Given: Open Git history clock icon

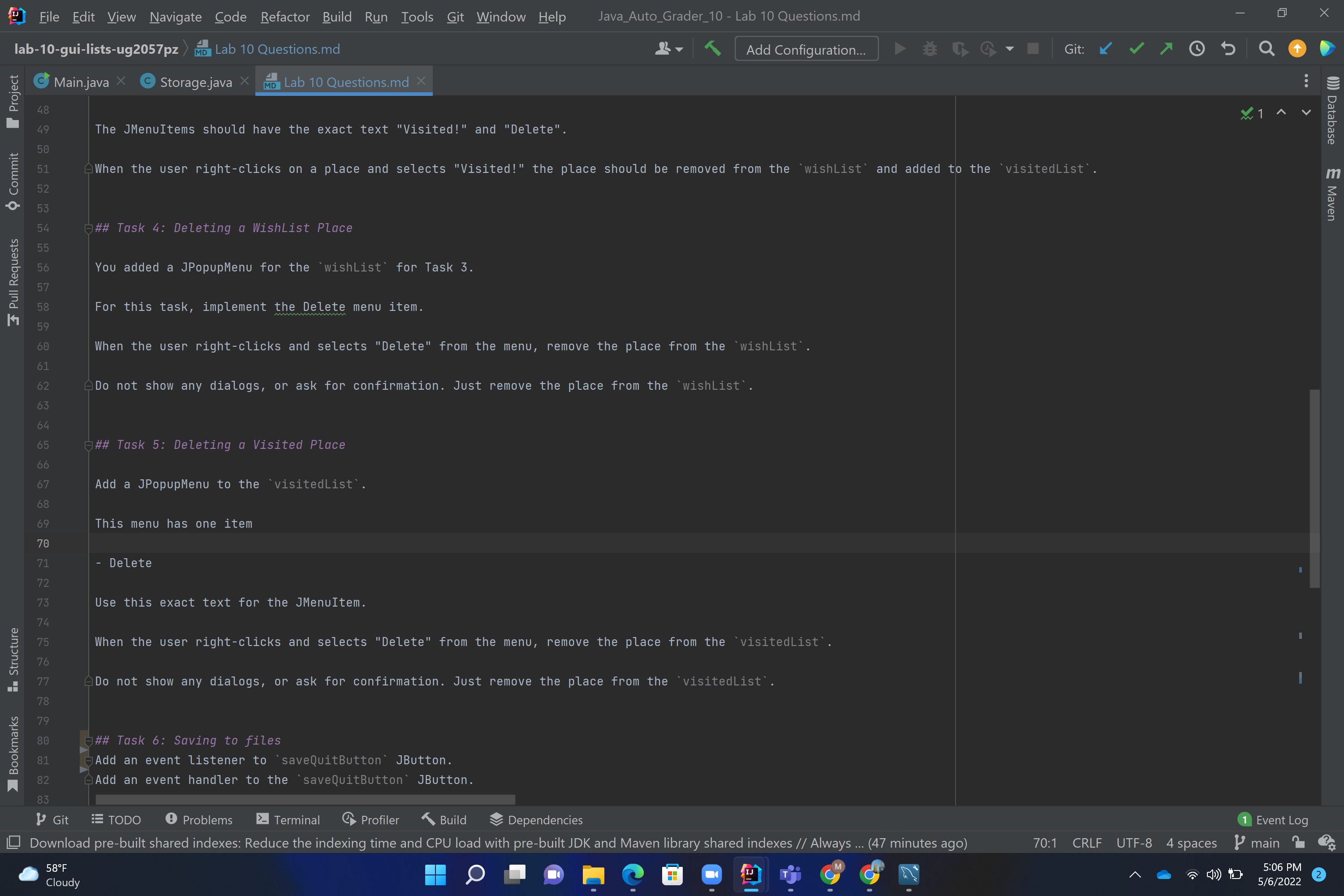Looking at the screenshot, I should [1197, 49].
